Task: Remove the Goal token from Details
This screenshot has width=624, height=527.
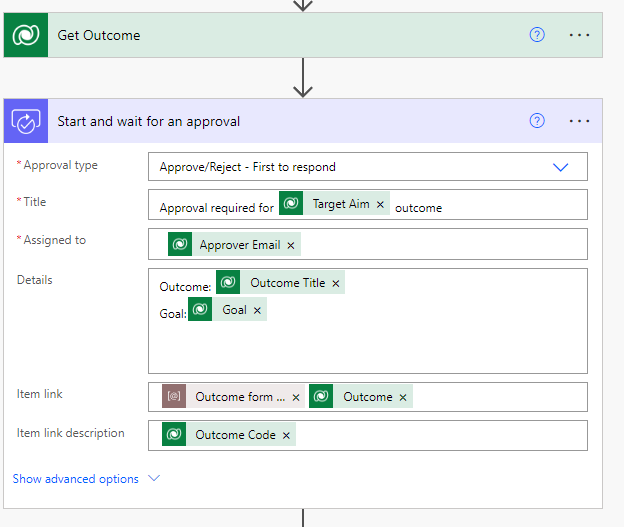Action: click(257, 310)
